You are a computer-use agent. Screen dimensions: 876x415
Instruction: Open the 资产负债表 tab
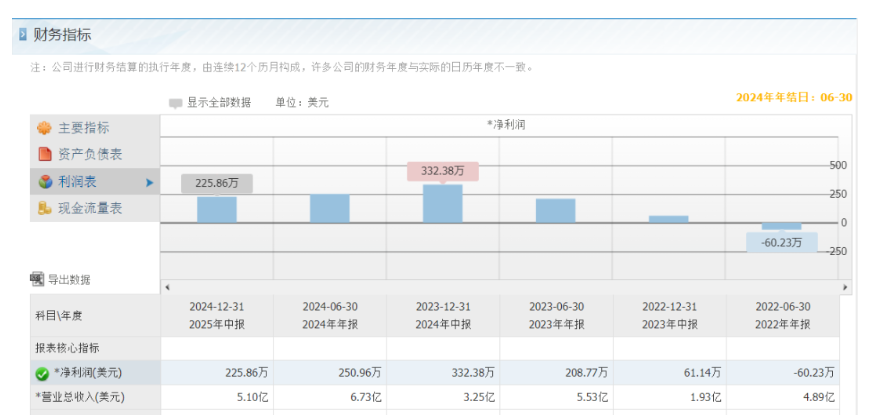95,155
